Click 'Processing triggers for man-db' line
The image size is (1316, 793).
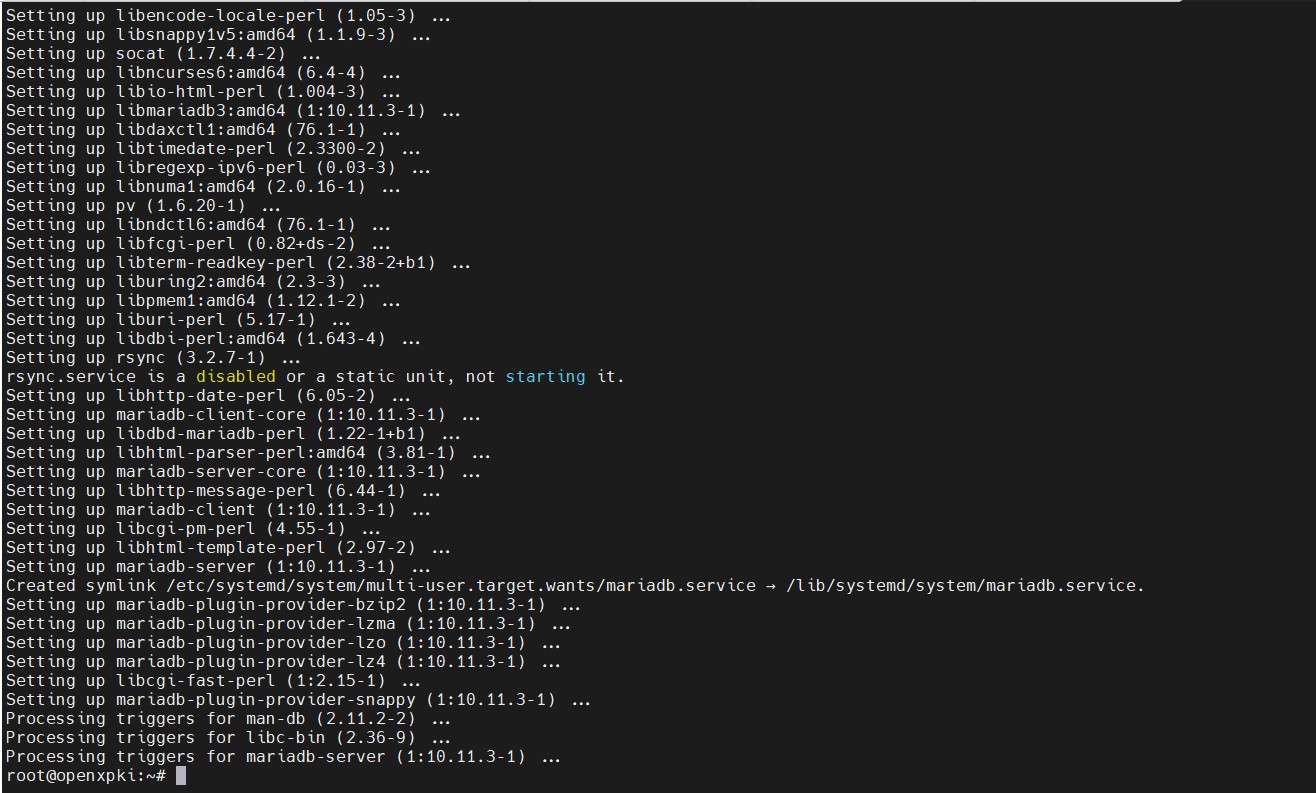click(x=228, y=719)
